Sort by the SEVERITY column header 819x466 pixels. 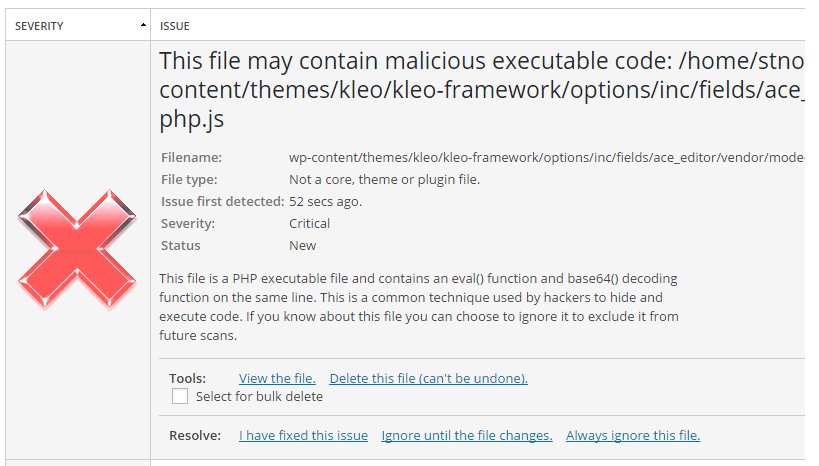pyautogui.click(x=39, y=26)
